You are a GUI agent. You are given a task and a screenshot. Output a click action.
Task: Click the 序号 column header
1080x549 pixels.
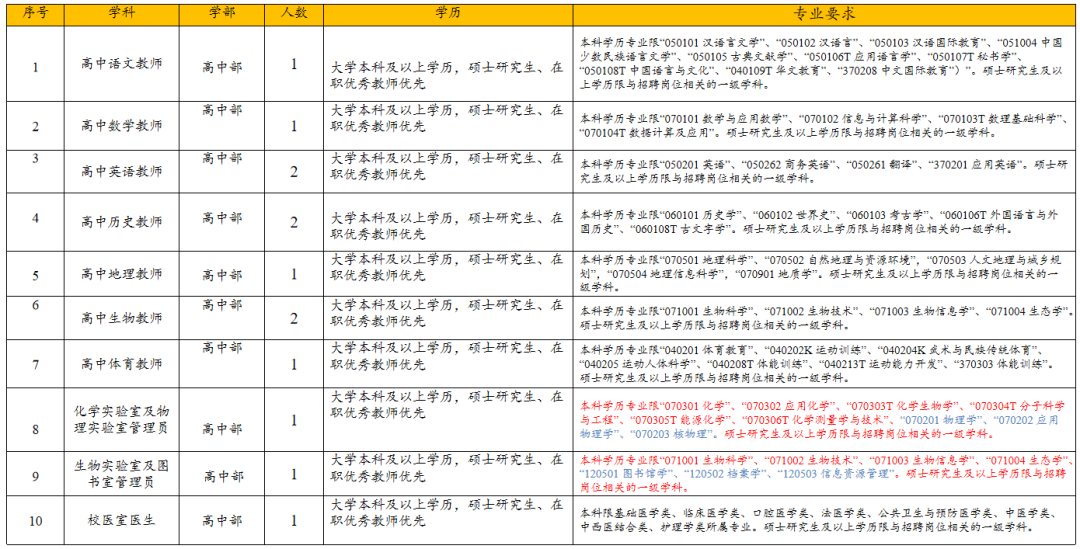[35, 14]
